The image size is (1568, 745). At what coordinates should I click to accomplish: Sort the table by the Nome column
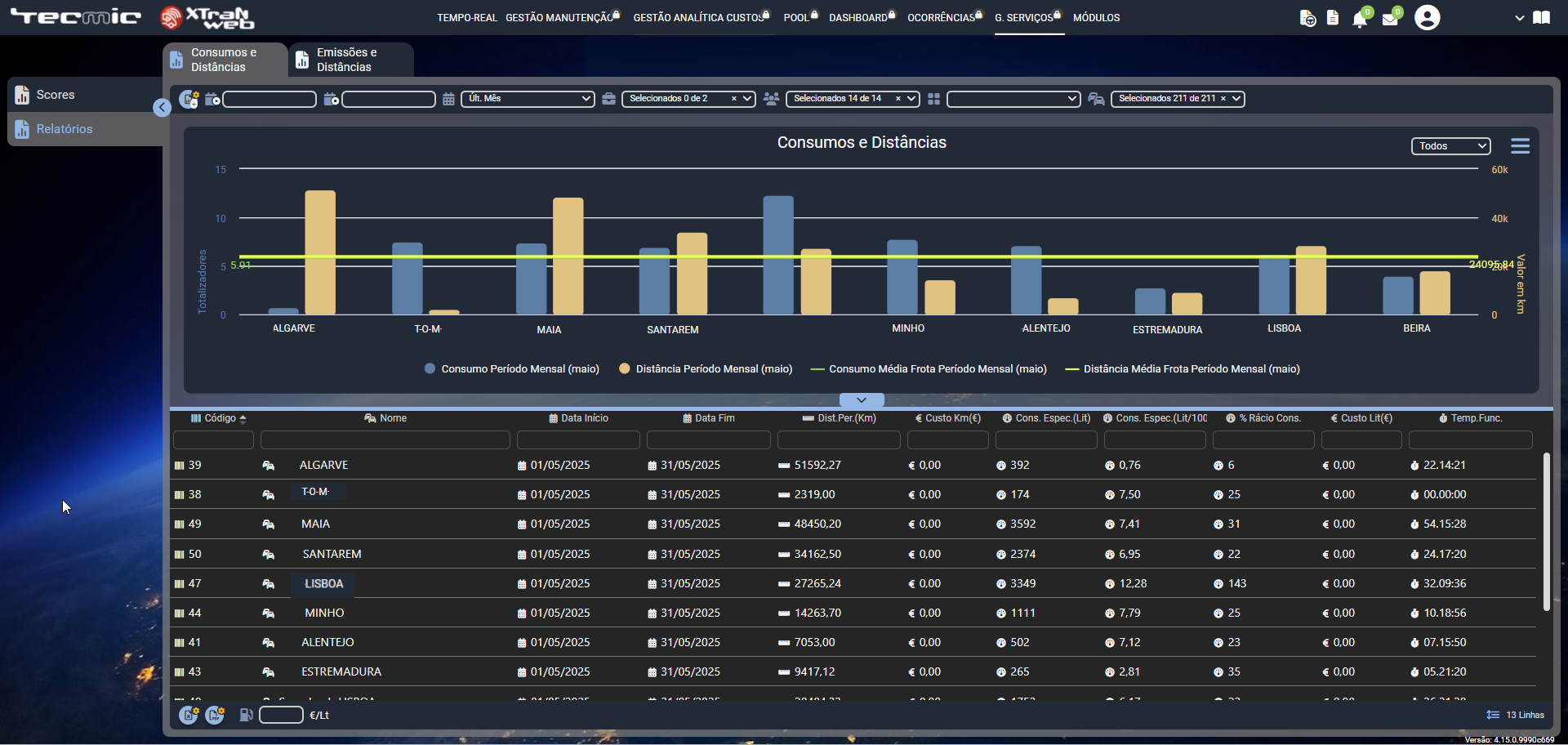click(x=385, y=418)
